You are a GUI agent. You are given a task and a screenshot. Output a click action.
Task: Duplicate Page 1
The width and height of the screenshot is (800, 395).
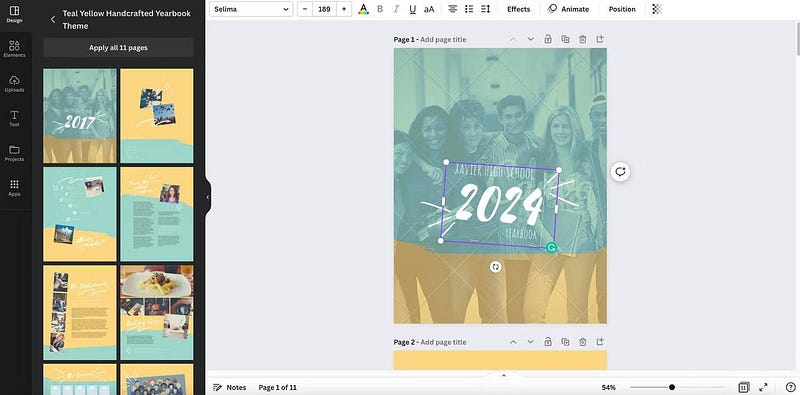click(565, 39)
